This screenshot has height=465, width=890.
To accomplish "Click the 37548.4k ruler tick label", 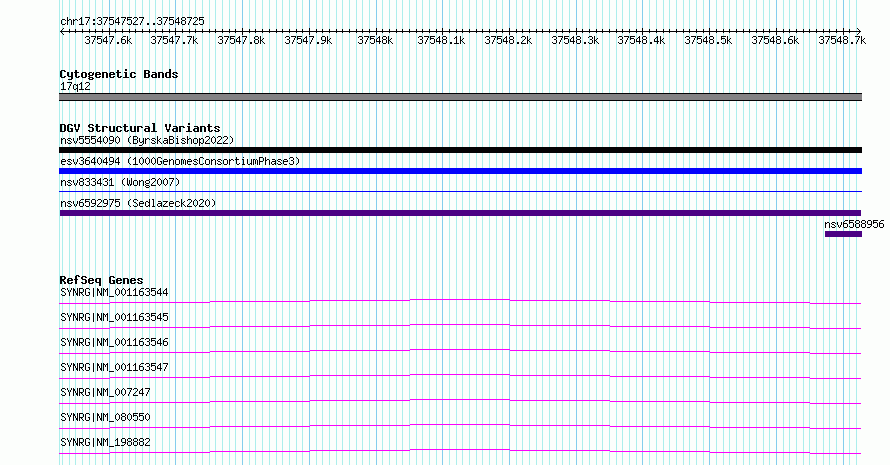I will click(x=641, y=40).
